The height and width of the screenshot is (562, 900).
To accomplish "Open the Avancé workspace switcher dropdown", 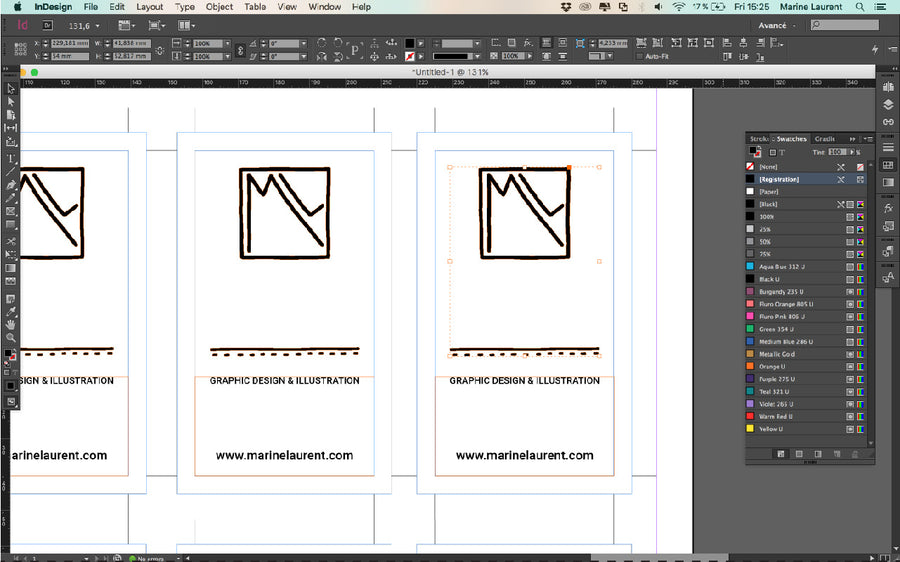I will (777, 25).
